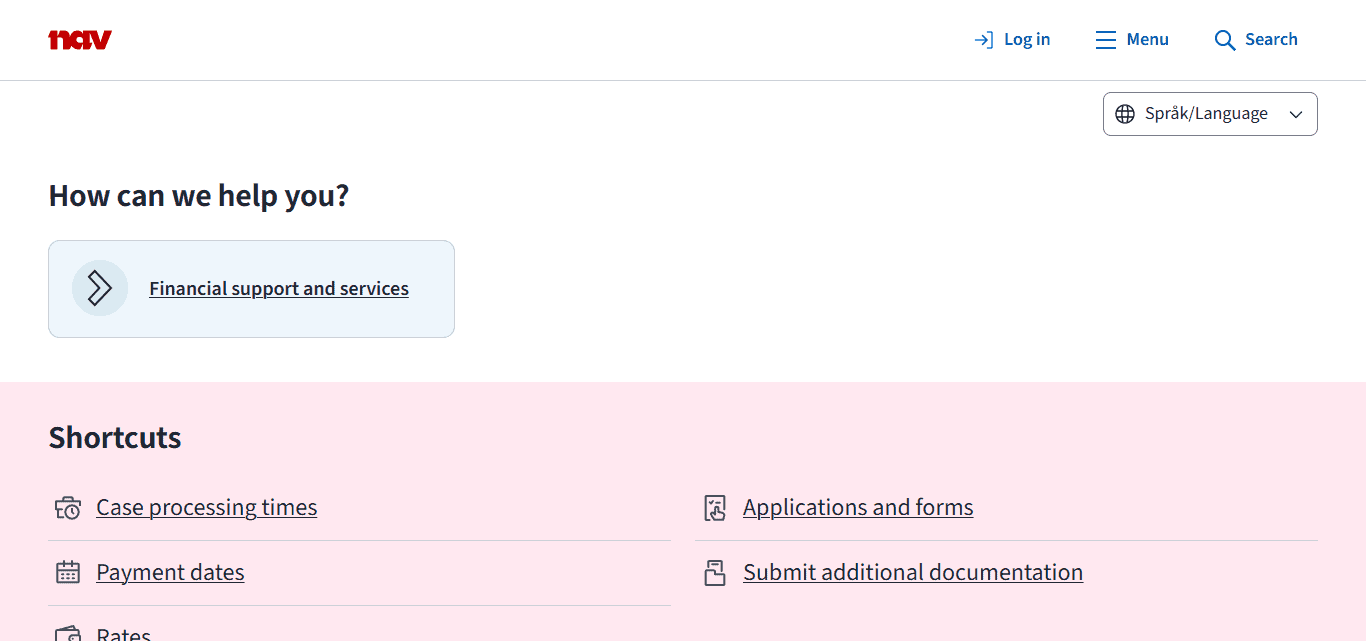Click the chevron icon beside Financial support
Image resolution: width=1366 pixels, height=641 pixels.
[x=100, y=288]
